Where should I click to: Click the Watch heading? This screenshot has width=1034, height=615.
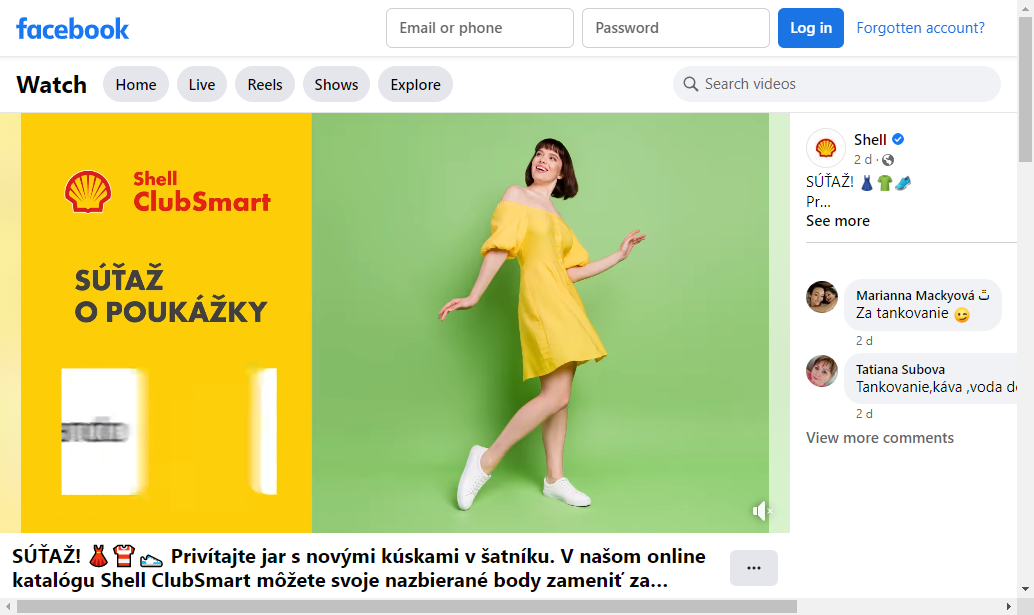click(51, 84)
